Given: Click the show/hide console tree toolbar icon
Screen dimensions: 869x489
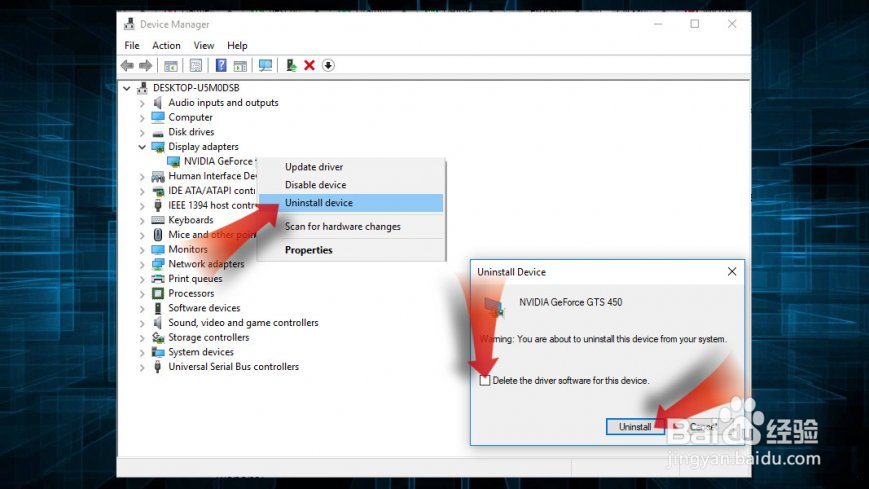Looking at the screenshot, I should coord(171,65).
